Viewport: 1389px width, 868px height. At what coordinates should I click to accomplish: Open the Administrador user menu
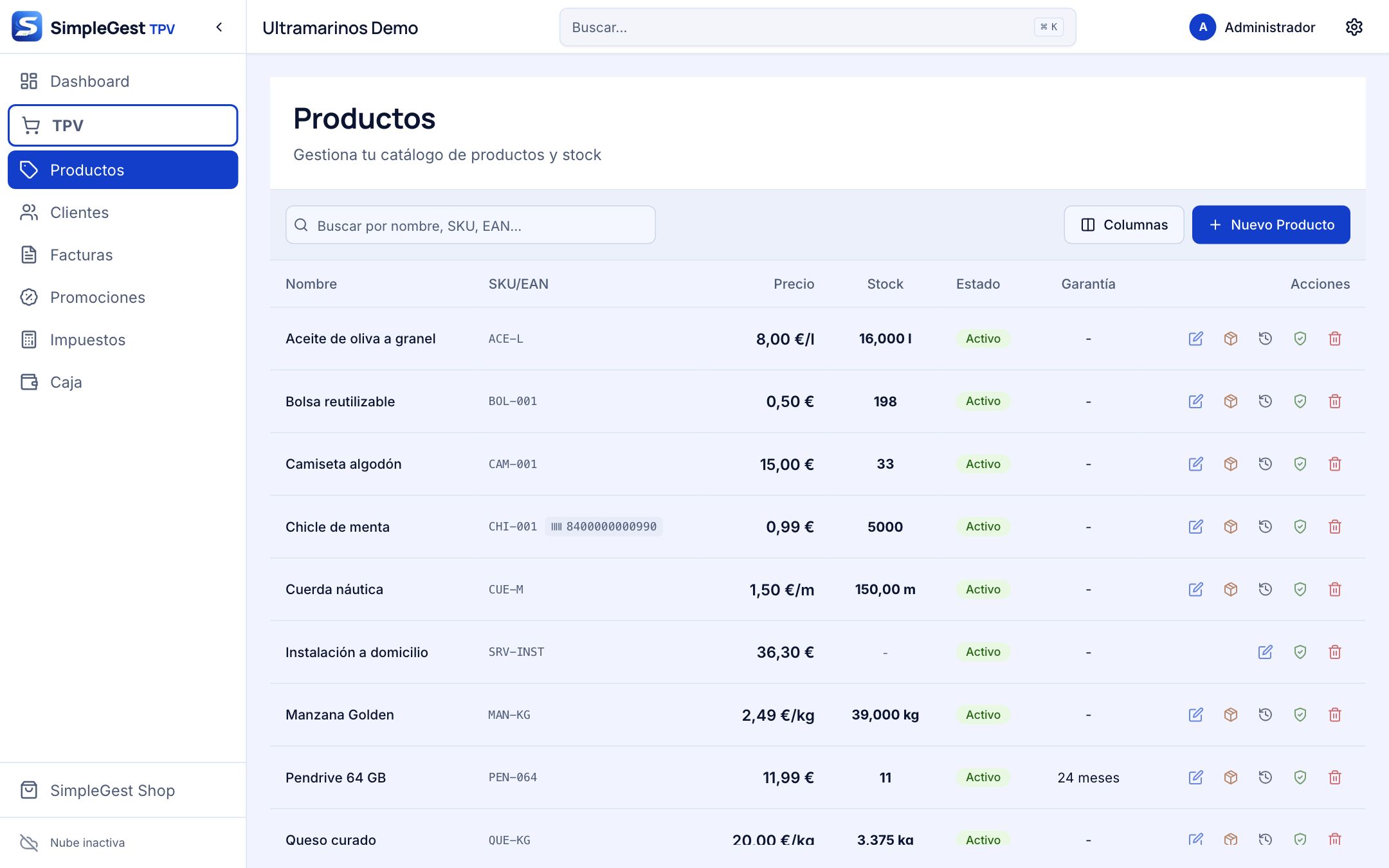(x=1252, y=27)
